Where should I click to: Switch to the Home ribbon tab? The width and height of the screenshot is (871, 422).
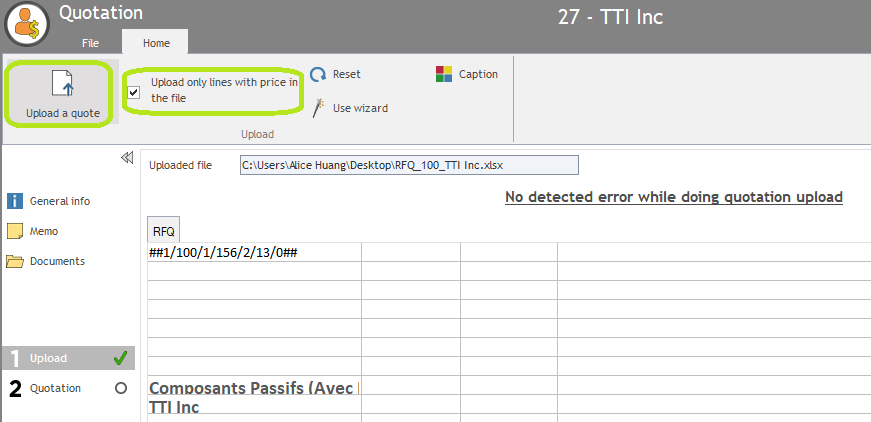tap(156, 43)
